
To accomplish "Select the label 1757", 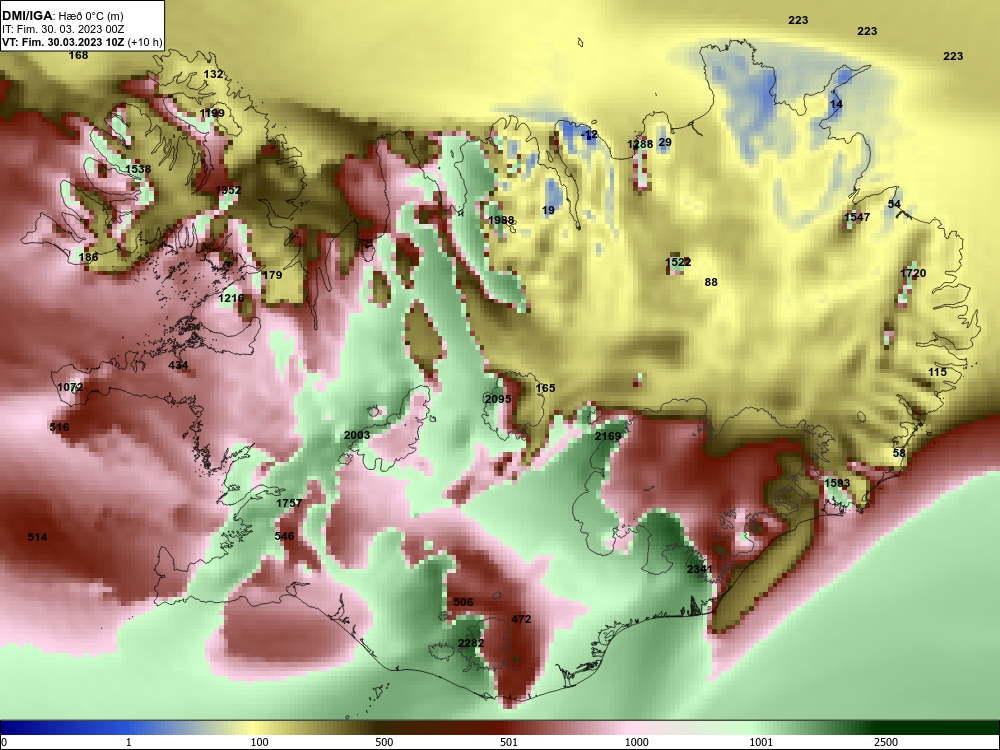I will (x=289, y=503).
